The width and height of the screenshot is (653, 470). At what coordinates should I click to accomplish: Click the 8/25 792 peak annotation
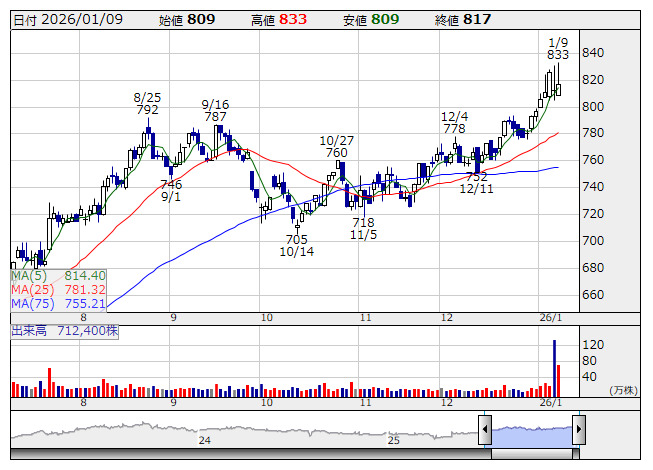pos(147,104)
